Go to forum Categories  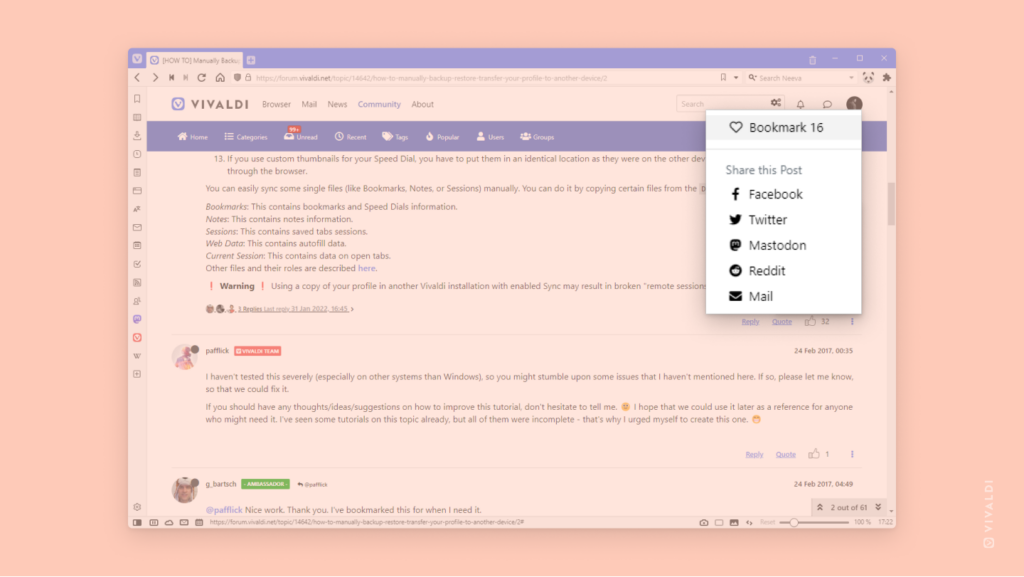click(x=246, y=136)
